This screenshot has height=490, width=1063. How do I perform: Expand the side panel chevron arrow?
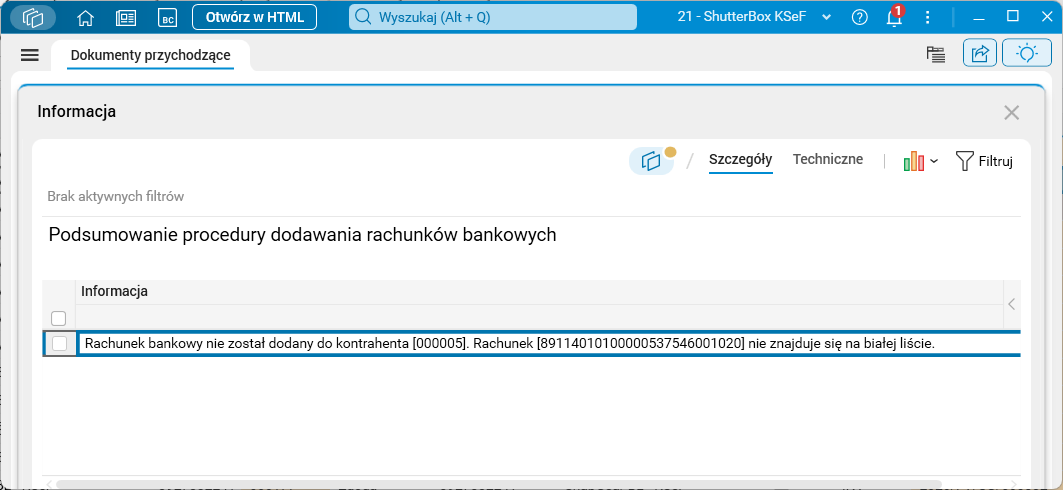(x=1011, y=304)
